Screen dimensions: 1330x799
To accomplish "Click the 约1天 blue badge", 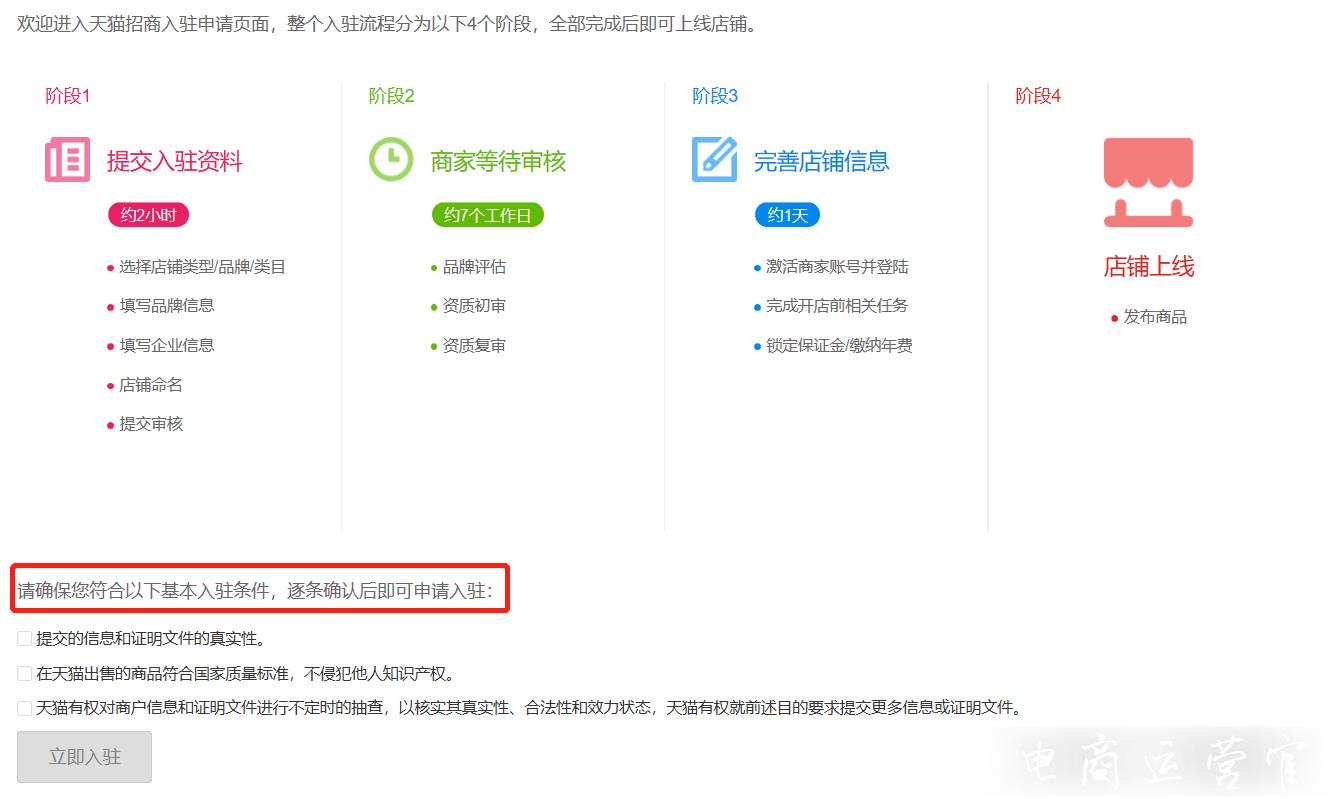I will [787, 215].
